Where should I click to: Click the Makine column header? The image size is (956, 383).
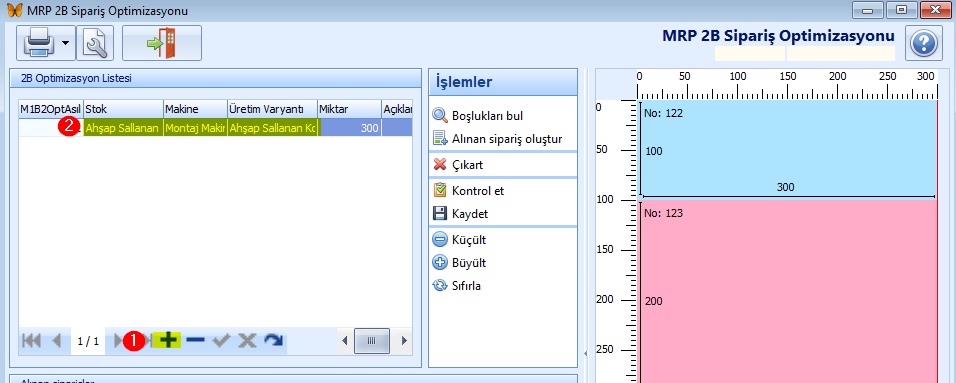click(x=195, y=109)
